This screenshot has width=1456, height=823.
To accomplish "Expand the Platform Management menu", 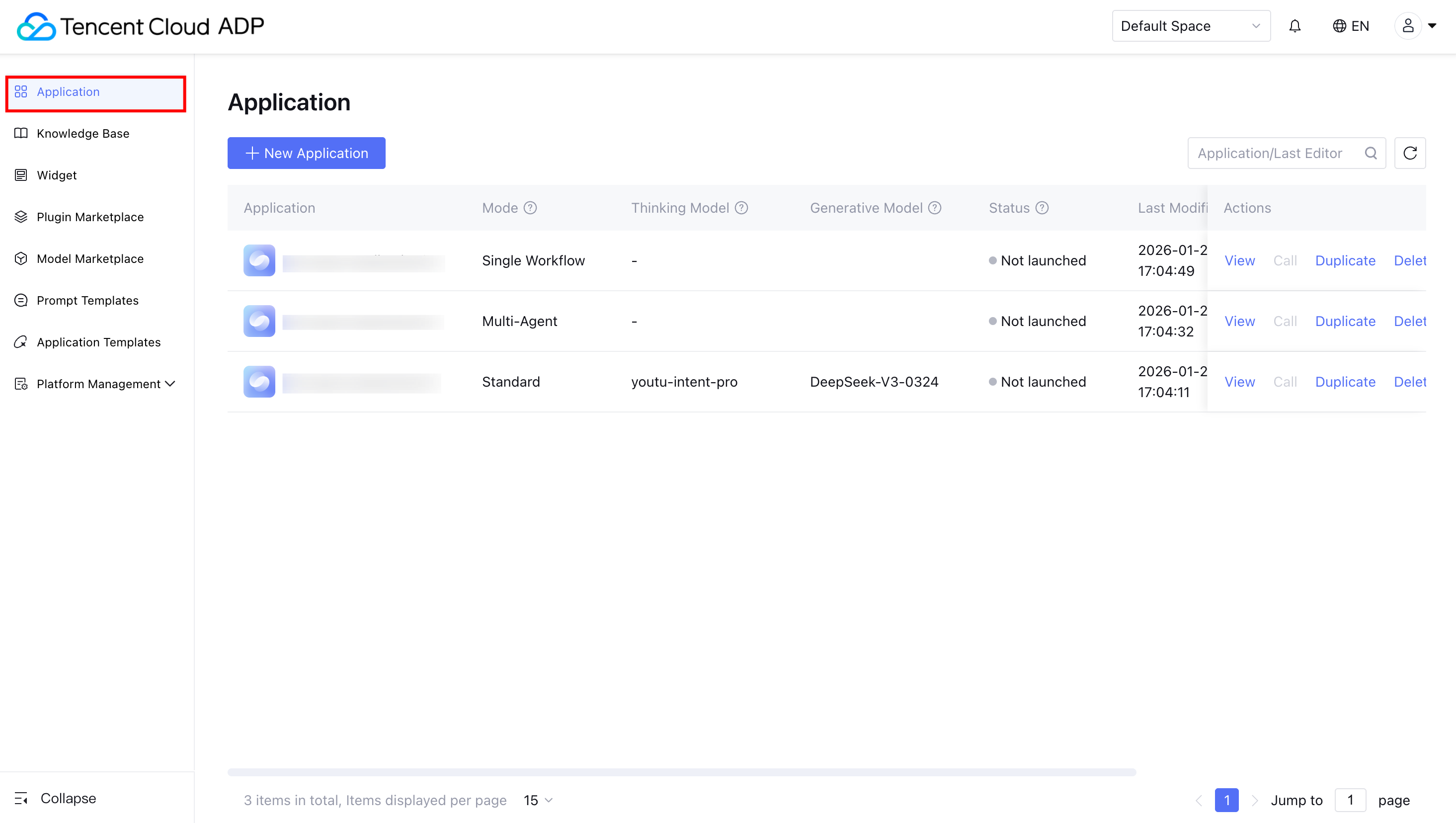I will coord(95,384).
